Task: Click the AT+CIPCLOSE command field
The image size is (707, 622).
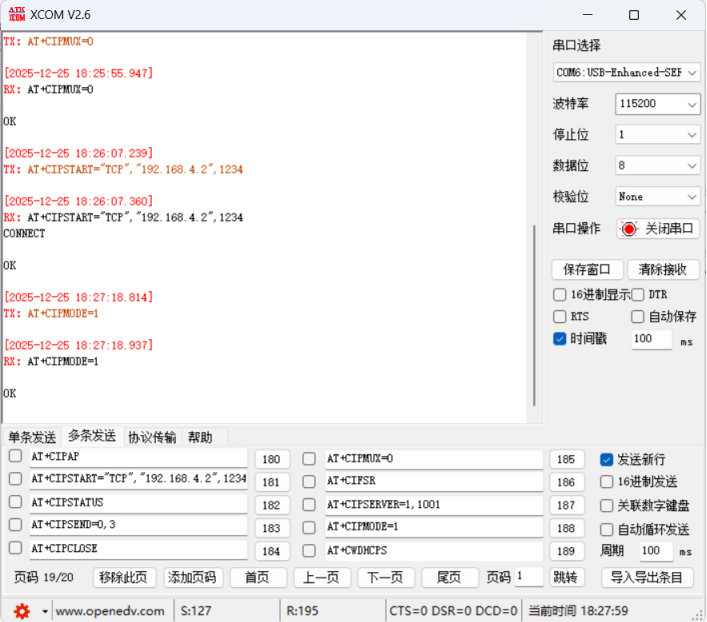Action: [138, 549]
